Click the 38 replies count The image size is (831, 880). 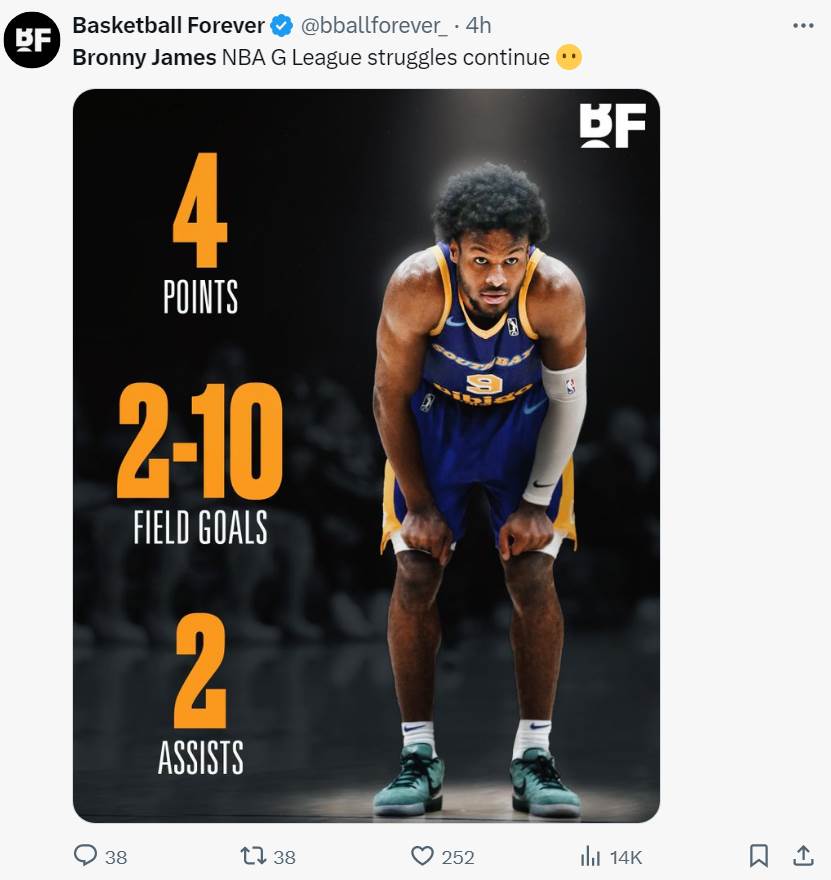click(116, 858)
